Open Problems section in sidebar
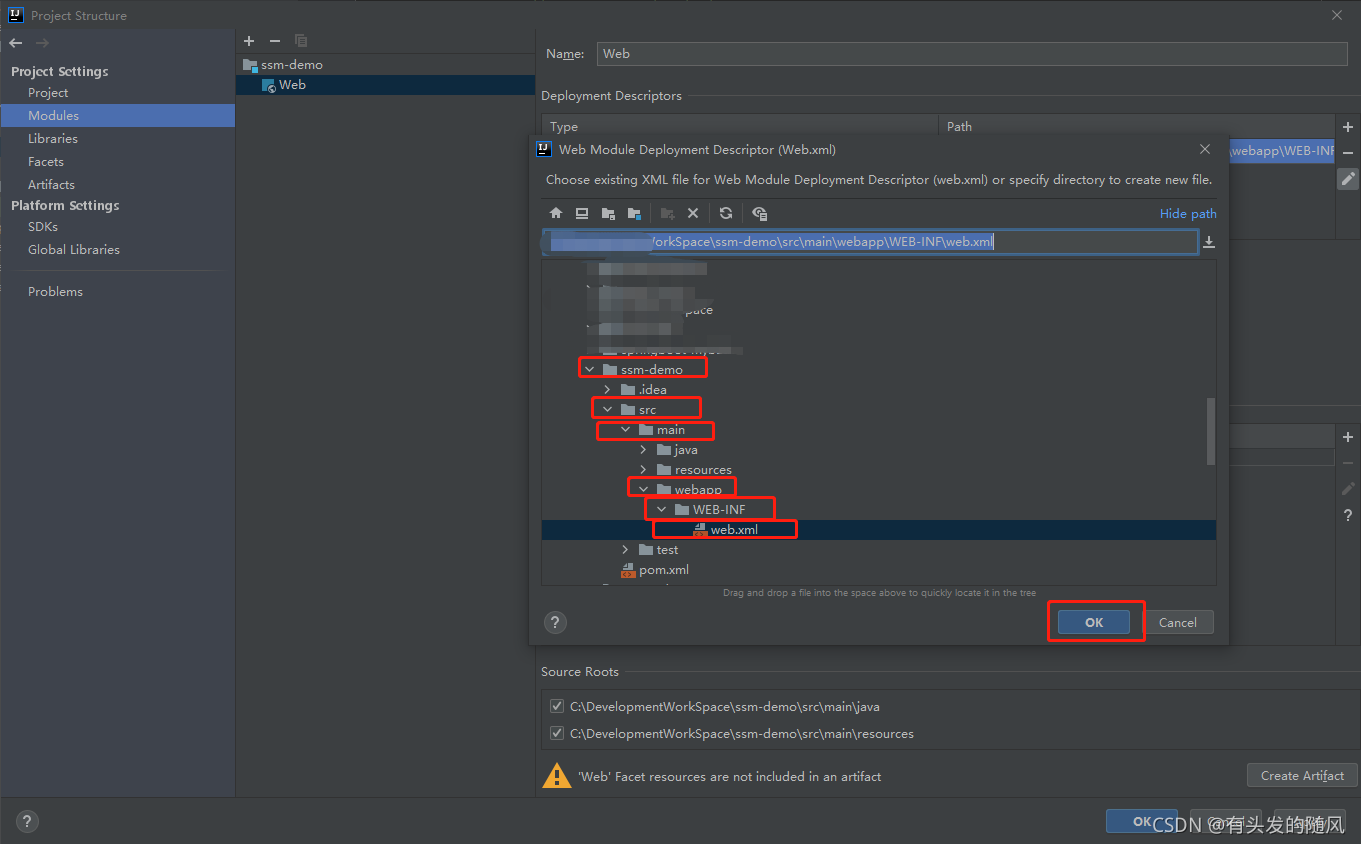This screenshot has width=1361, height=844. pyautogui.click(x=55, y=292)
